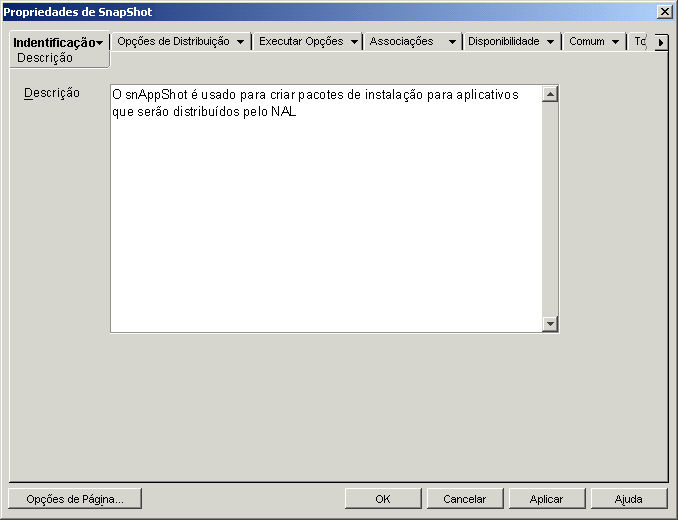
Task: Apply changes with Aplicar button
Action: coord(547,499)
